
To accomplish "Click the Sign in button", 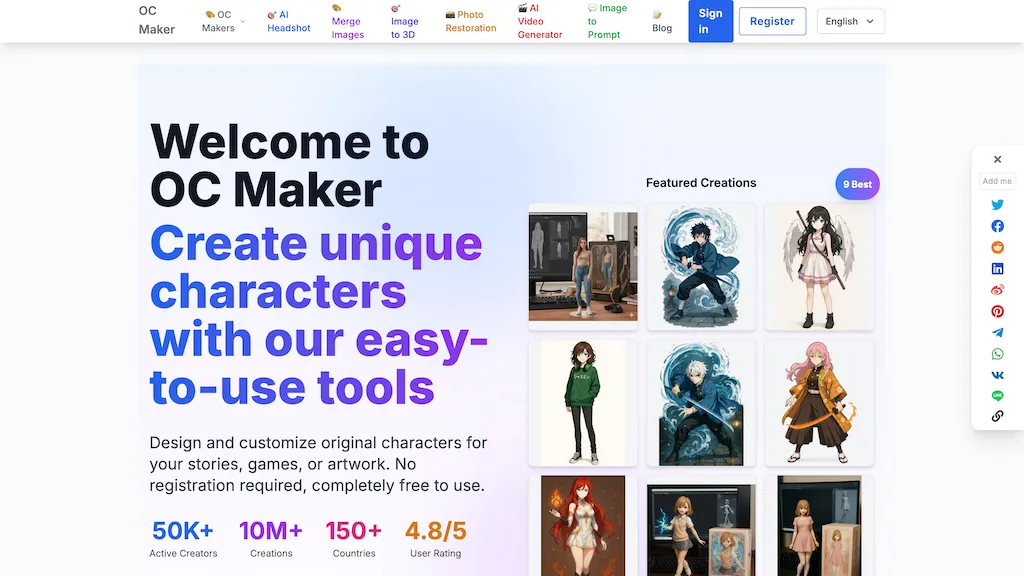I will pos(710,21).
